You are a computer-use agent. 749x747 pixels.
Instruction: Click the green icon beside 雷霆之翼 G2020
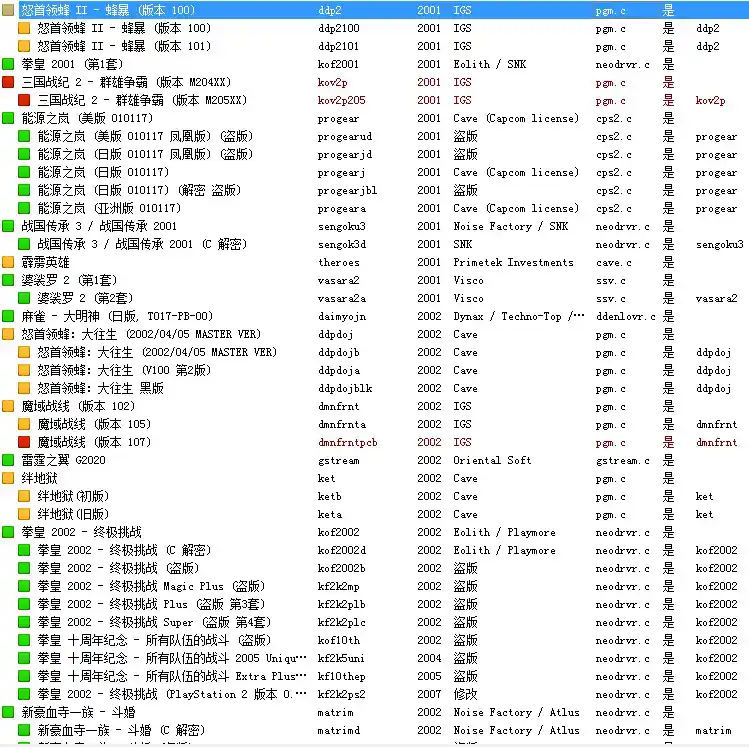[x=8, y=460]
